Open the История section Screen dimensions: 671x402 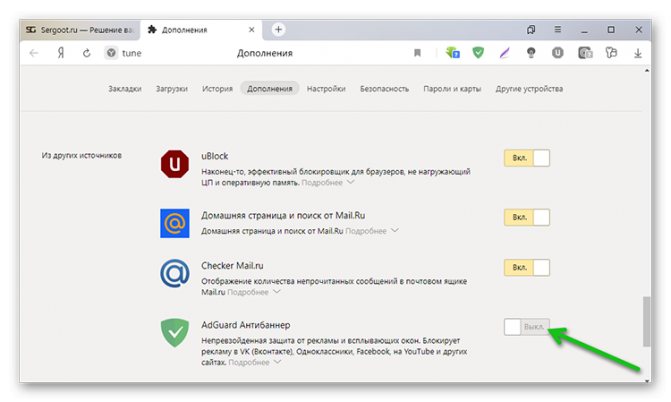[217, 89]
